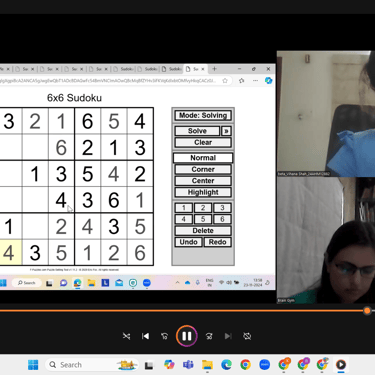Select the Highlight entry mode
The height and width of the screenshot is (375, 375).
pos(203,192)
